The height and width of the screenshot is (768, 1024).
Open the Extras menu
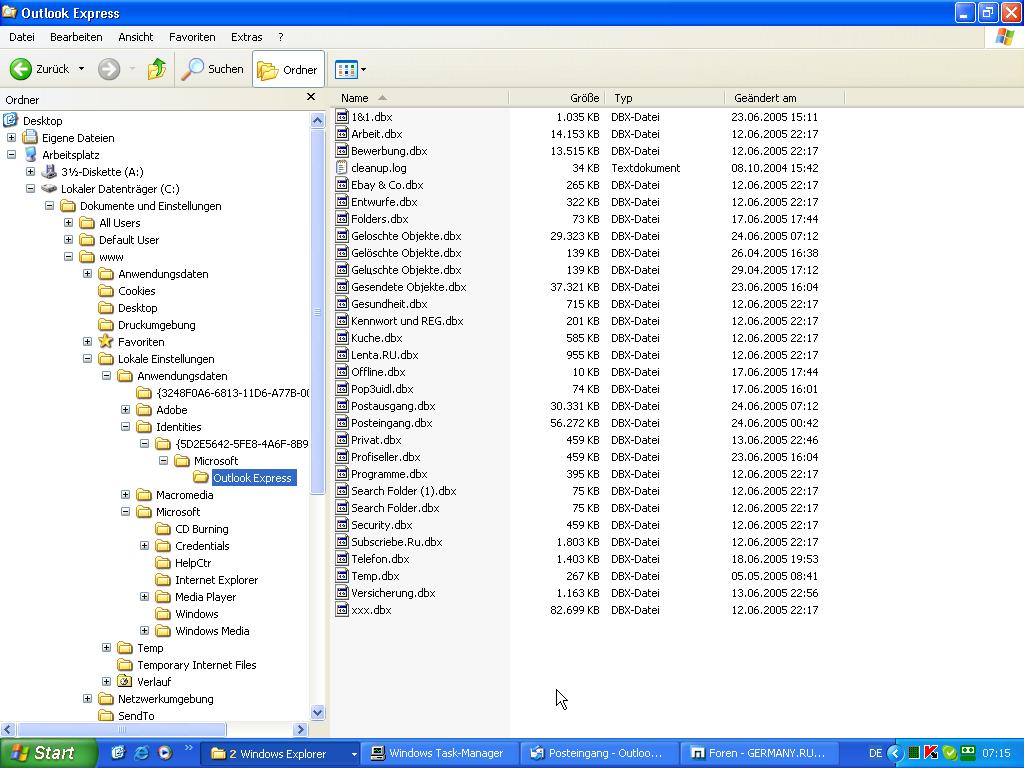coord(247,37)
